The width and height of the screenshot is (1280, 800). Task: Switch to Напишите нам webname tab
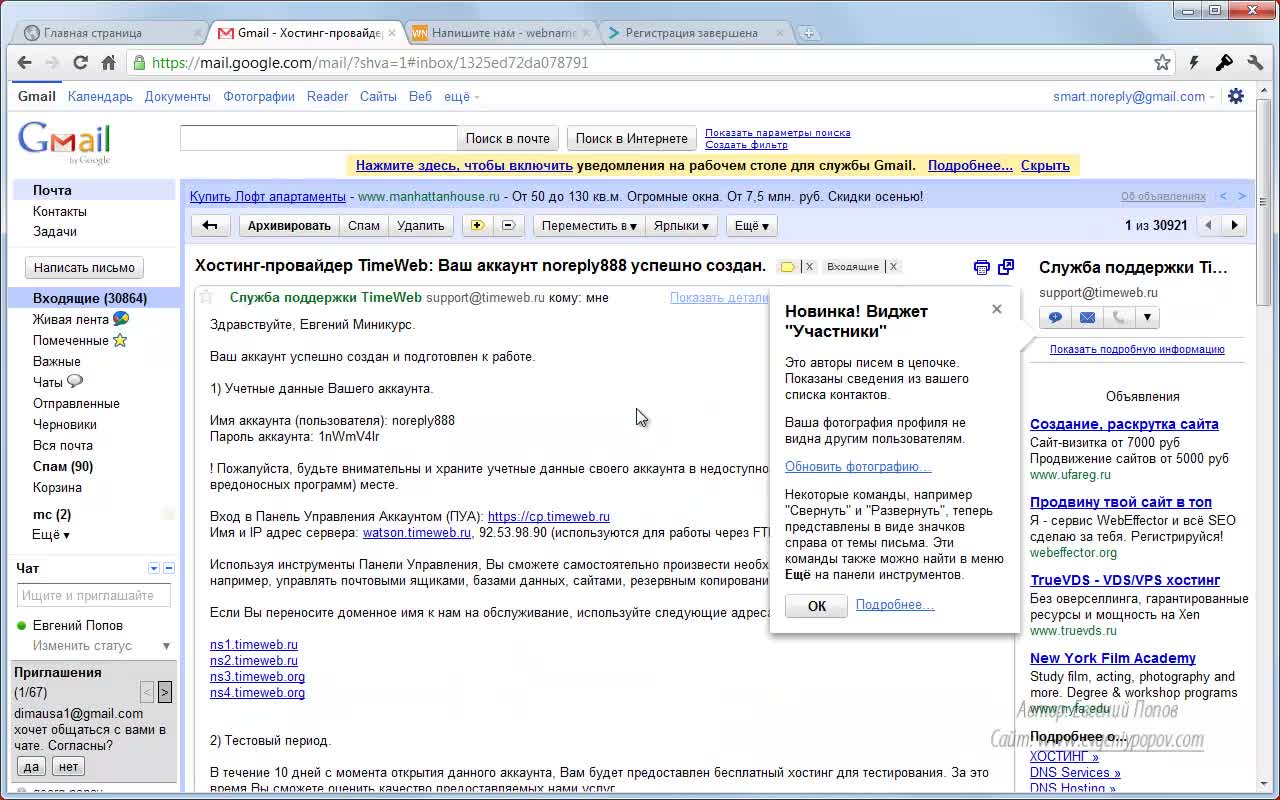click(502, 33)
